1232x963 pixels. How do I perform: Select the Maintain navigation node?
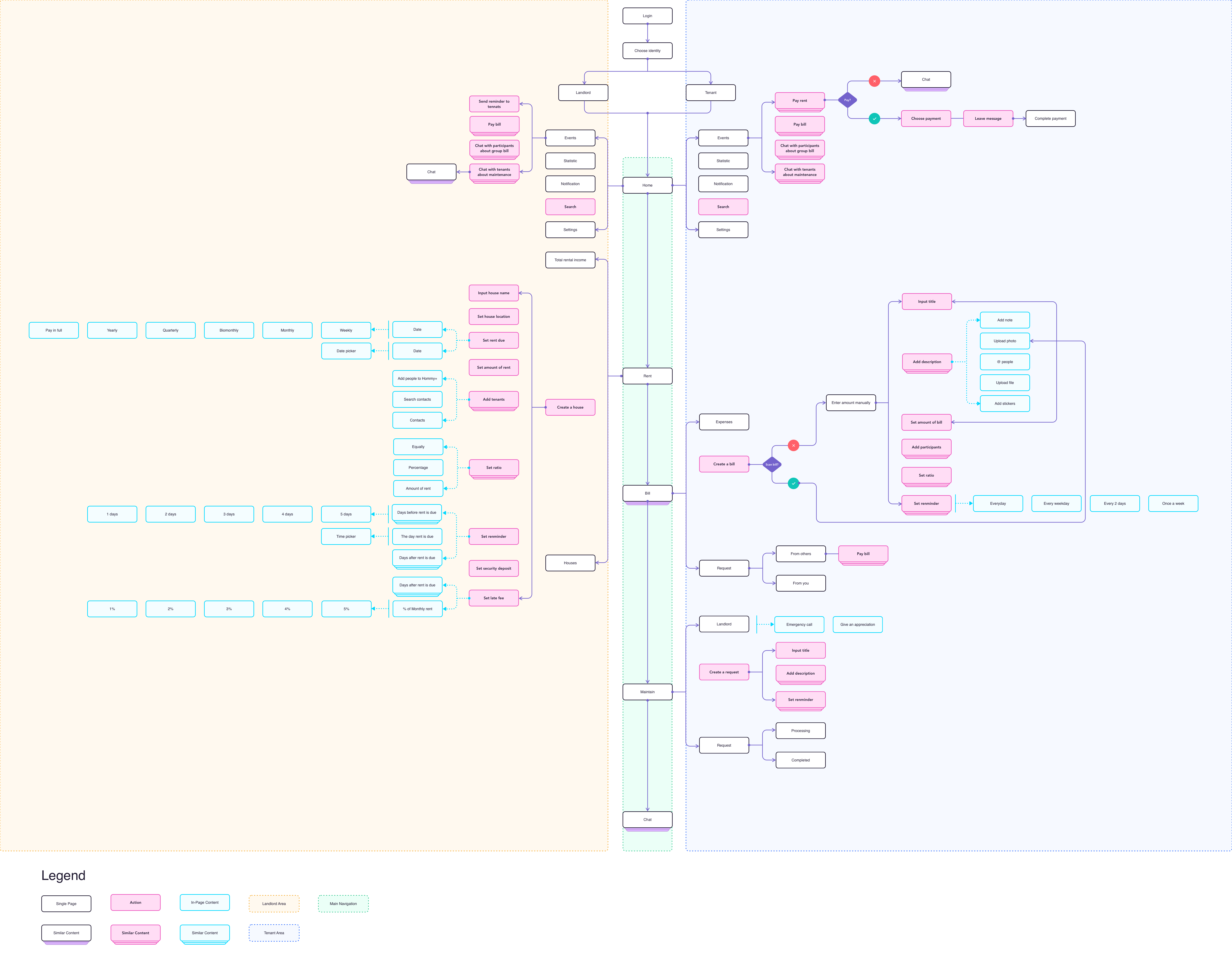pos(648,692)
